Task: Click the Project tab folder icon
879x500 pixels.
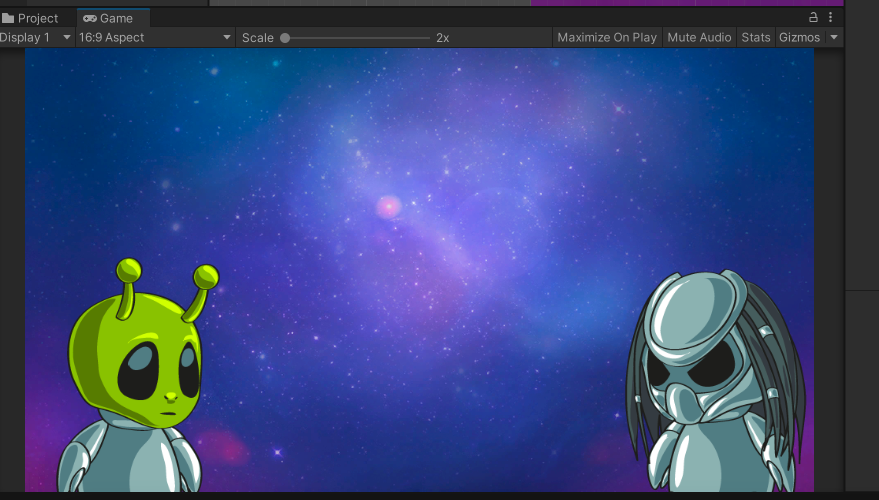Action: pos(8,18)
